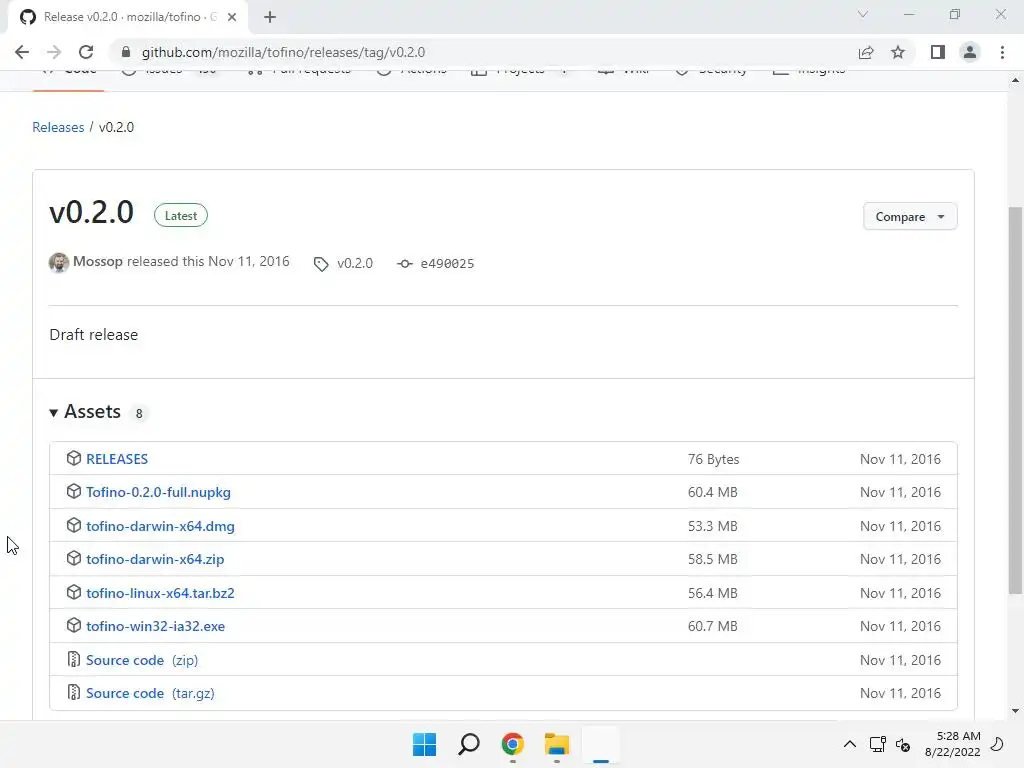
Task: Click the share page icon in address bar
Action: (866, 52)
